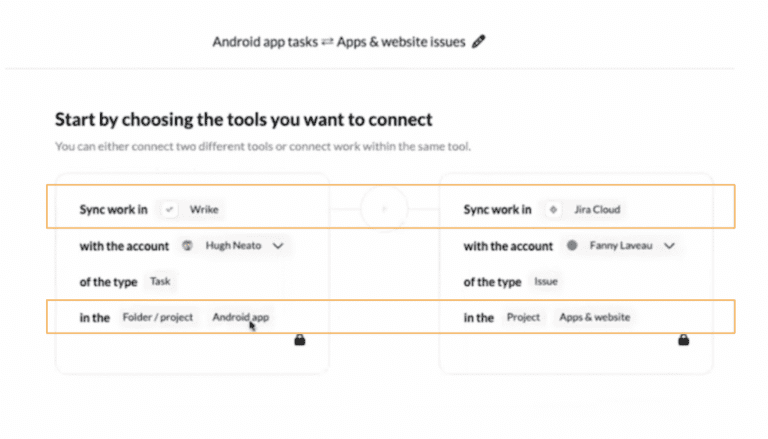Screen dimensions: 768x439
Task: Expand the Hugh Neato account dropdown
Action: point(278,245)
